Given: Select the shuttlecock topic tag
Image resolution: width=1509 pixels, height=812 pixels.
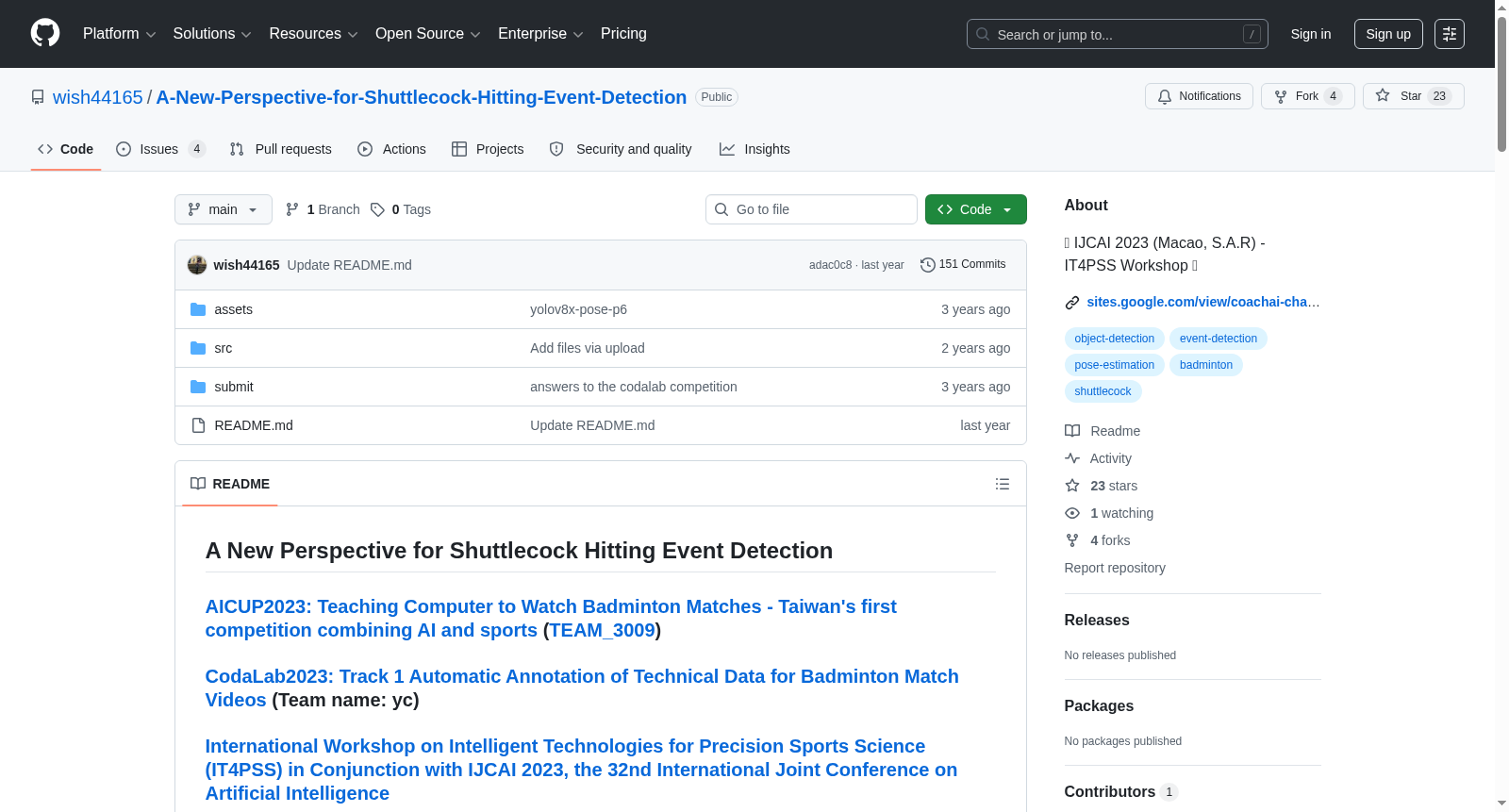Looking at the screenshot, I should pos(1103,391).
